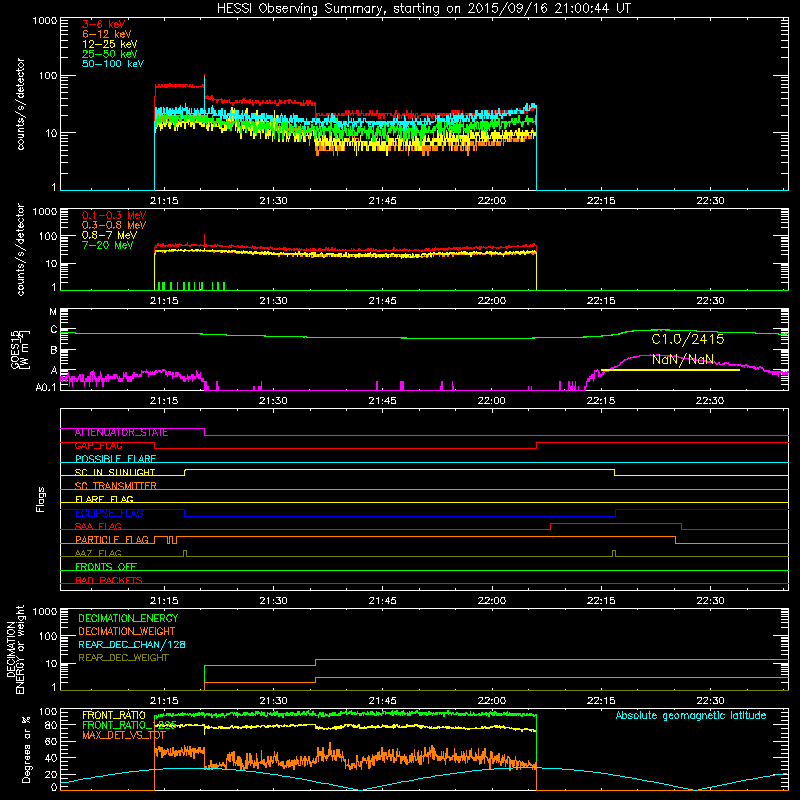Click the yellow GOES flare duration bar

click(670, 370)
